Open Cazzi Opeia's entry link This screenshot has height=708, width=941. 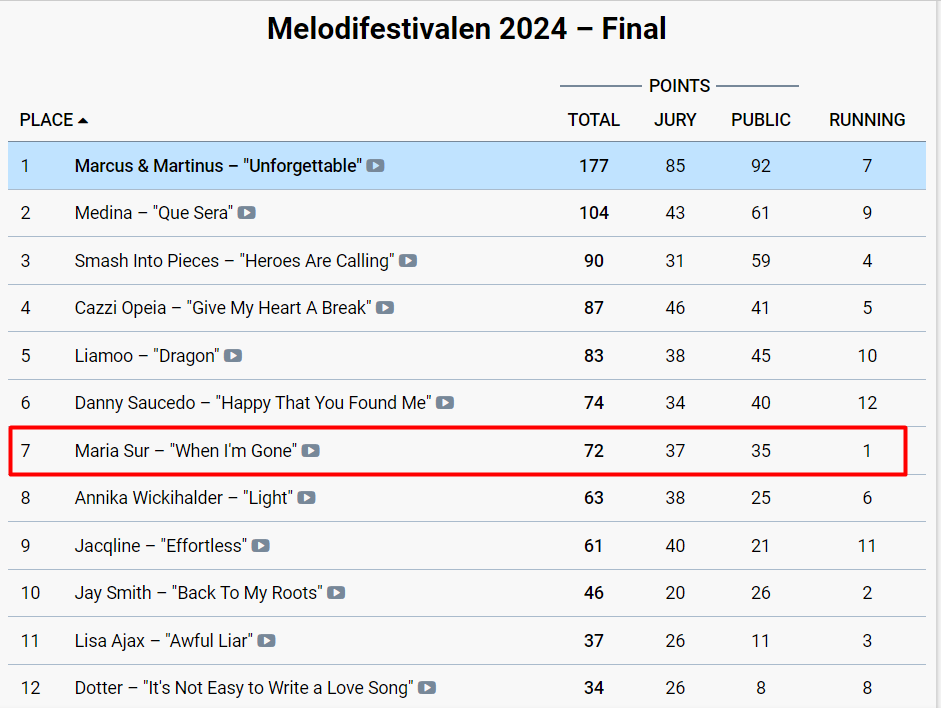[x=222, y=308]
